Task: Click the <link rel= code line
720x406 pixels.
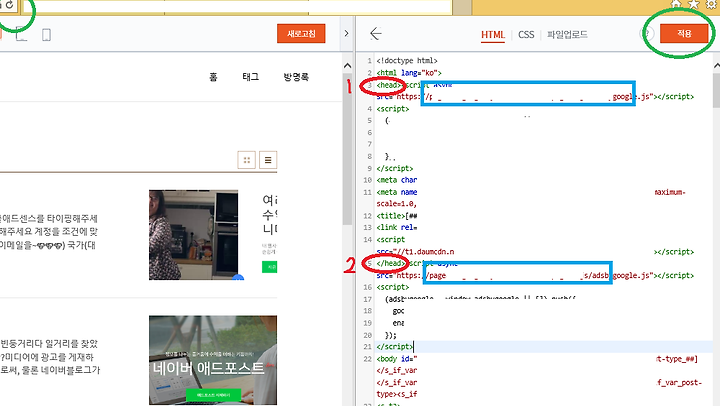Action: pyautogui.click(x=397, y=227)
